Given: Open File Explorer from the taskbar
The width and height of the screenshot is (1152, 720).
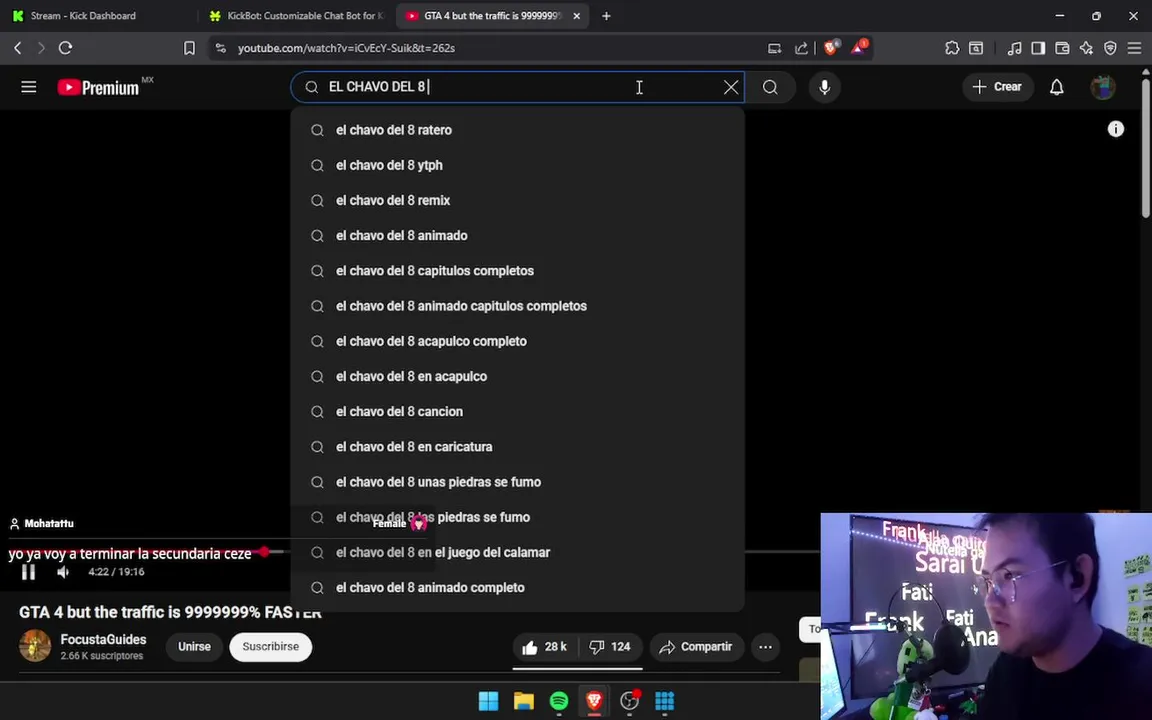Looking at the screenshot, I should tap(523, 701).
